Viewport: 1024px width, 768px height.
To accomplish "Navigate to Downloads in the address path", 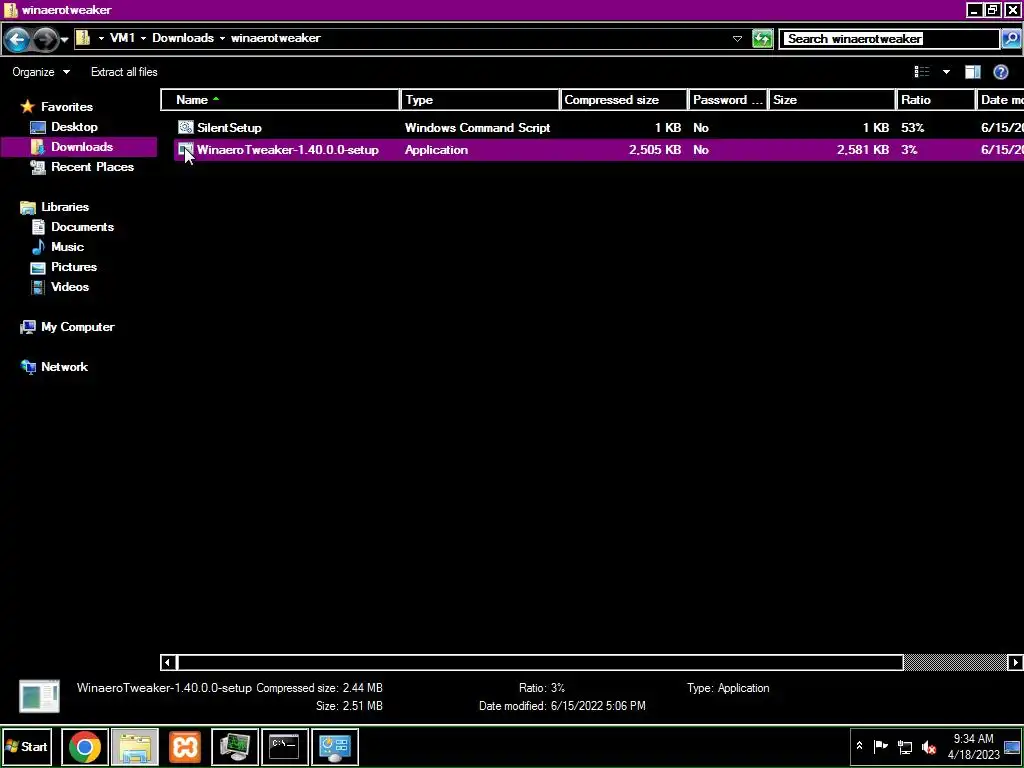I will tap(183, 38).
